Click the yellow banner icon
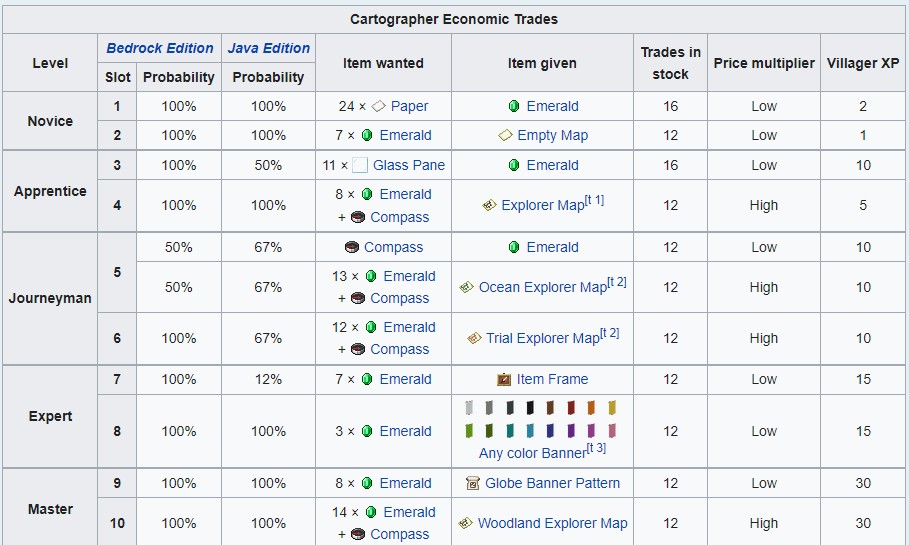The image size is (909, 545). [612, 408]
